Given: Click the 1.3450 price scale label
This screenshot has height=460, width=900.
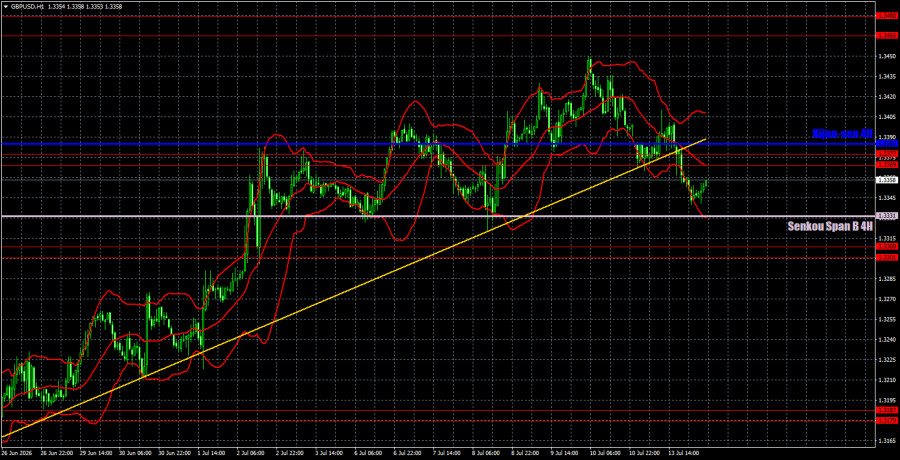Looking at the screenshot, I should 886,56.
